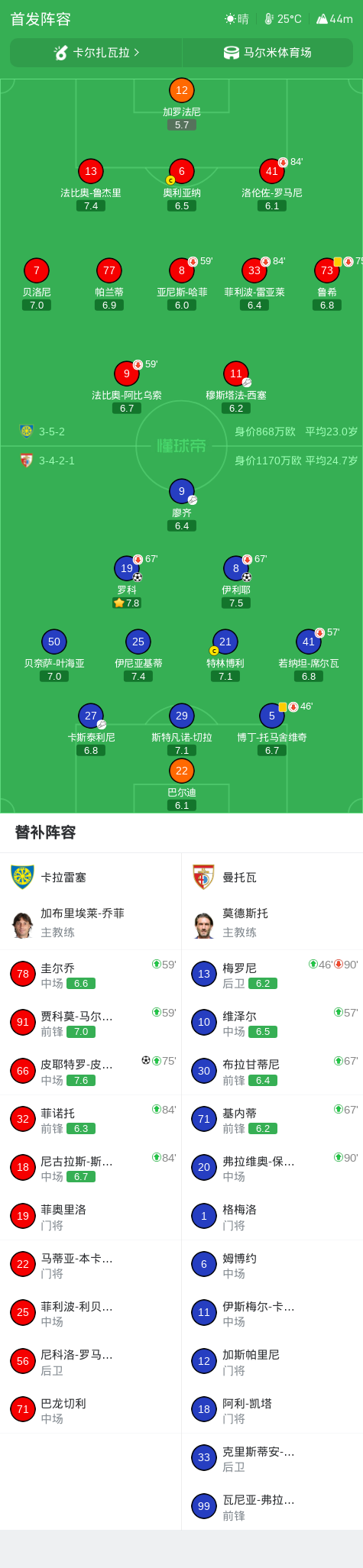Tap the weather sun icon
Image resolution: width=363 pixels, height=1568 pixels.
(230, 19)
